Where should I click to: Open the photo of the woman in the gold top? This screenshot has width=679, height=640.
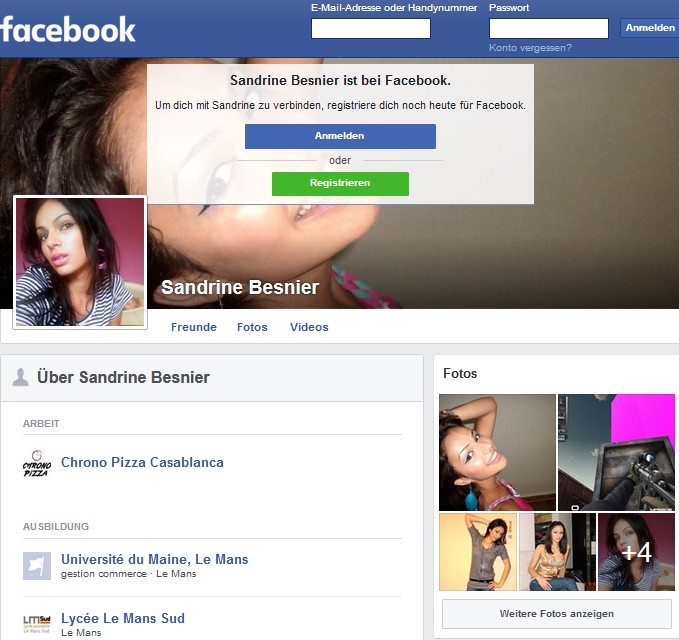pyautogui.click(x=557, y=552)
